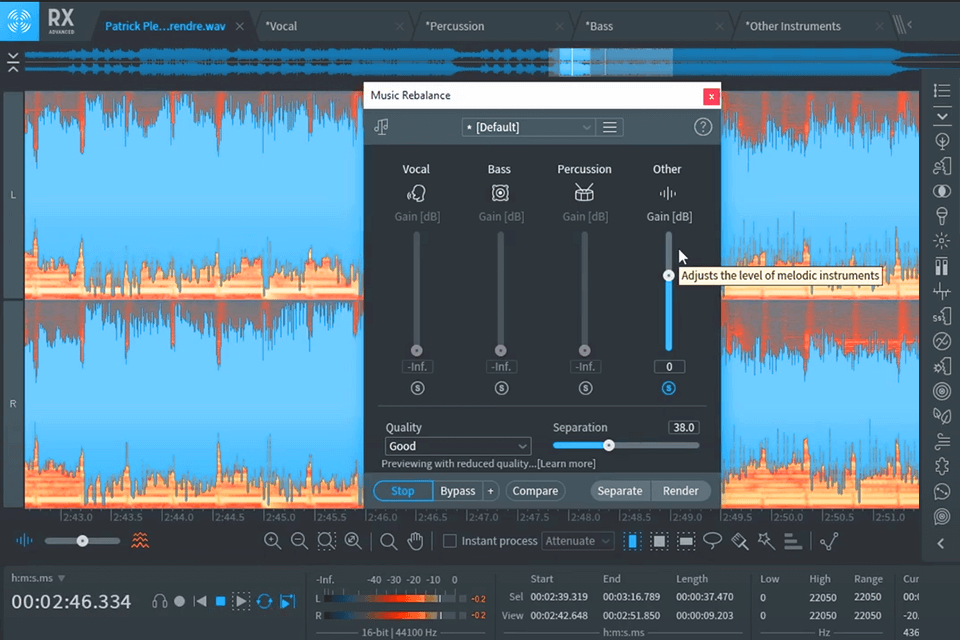Solo the Other stem
The width and height of the screenshot is (960, 640).
point(668,389)
